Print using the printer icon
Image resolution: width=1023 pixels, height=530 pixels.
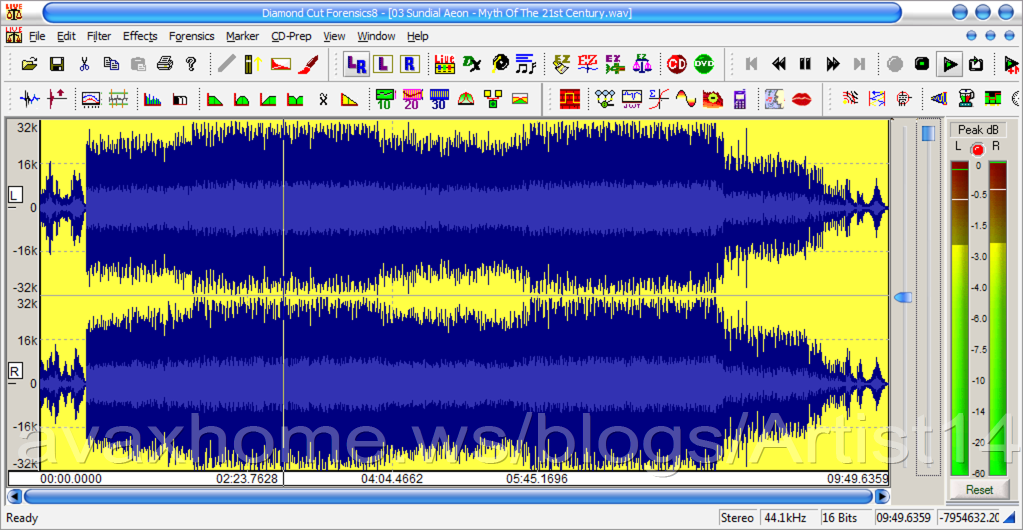click(x=164, y=64)
